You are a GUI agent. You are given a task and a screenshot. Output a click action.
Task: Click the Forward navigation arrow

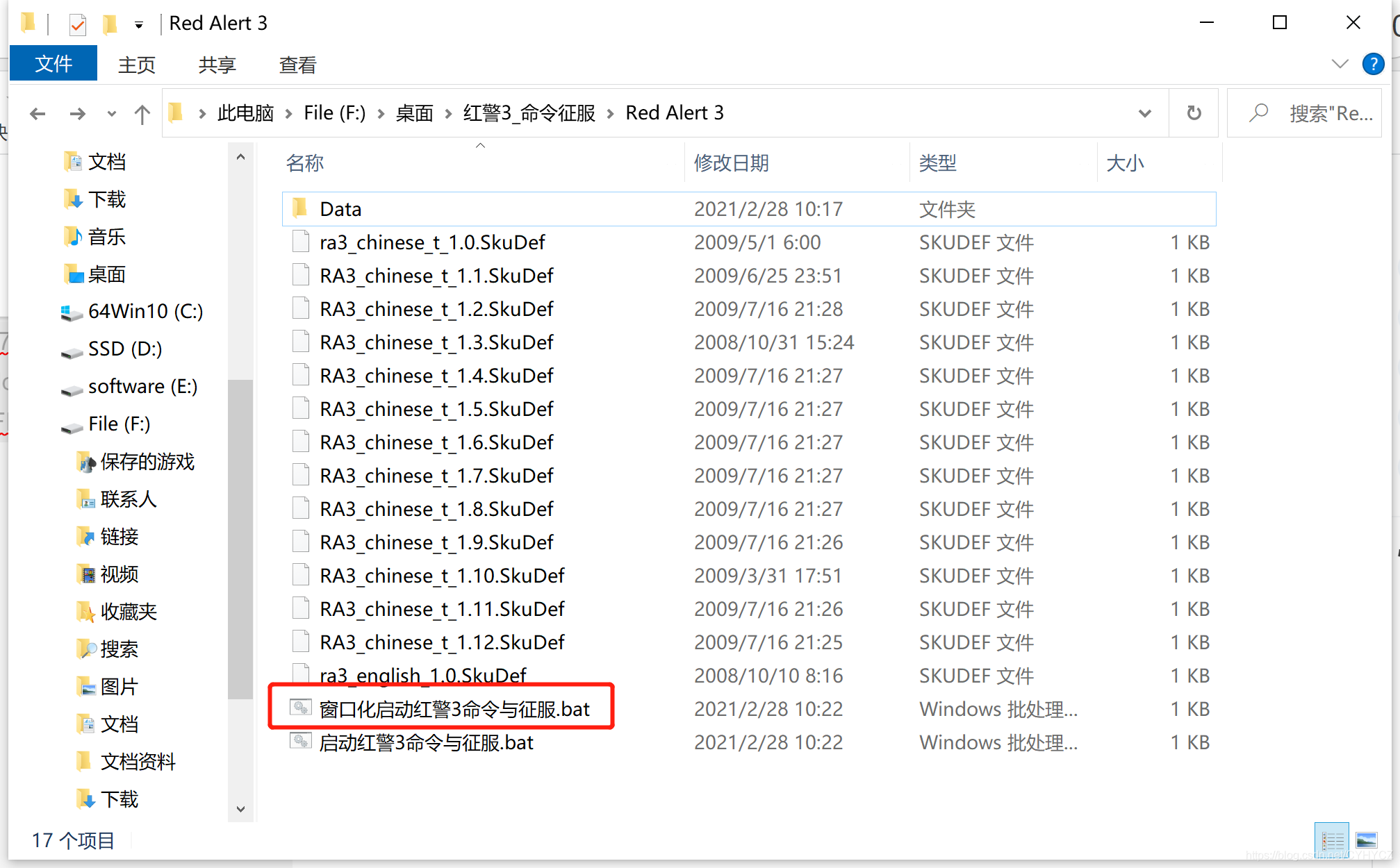click(x=78, y=113)
